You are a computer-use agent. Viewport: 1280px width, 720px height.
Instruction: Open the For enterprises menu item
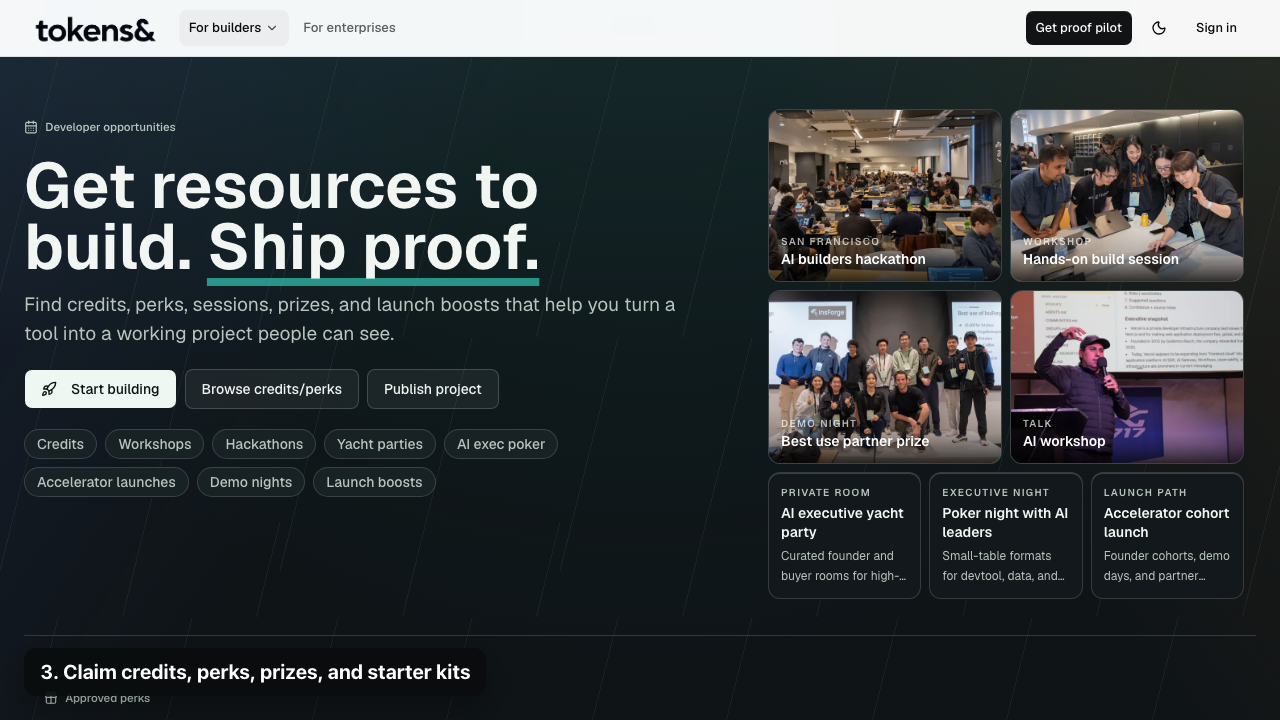coord(349,28)
